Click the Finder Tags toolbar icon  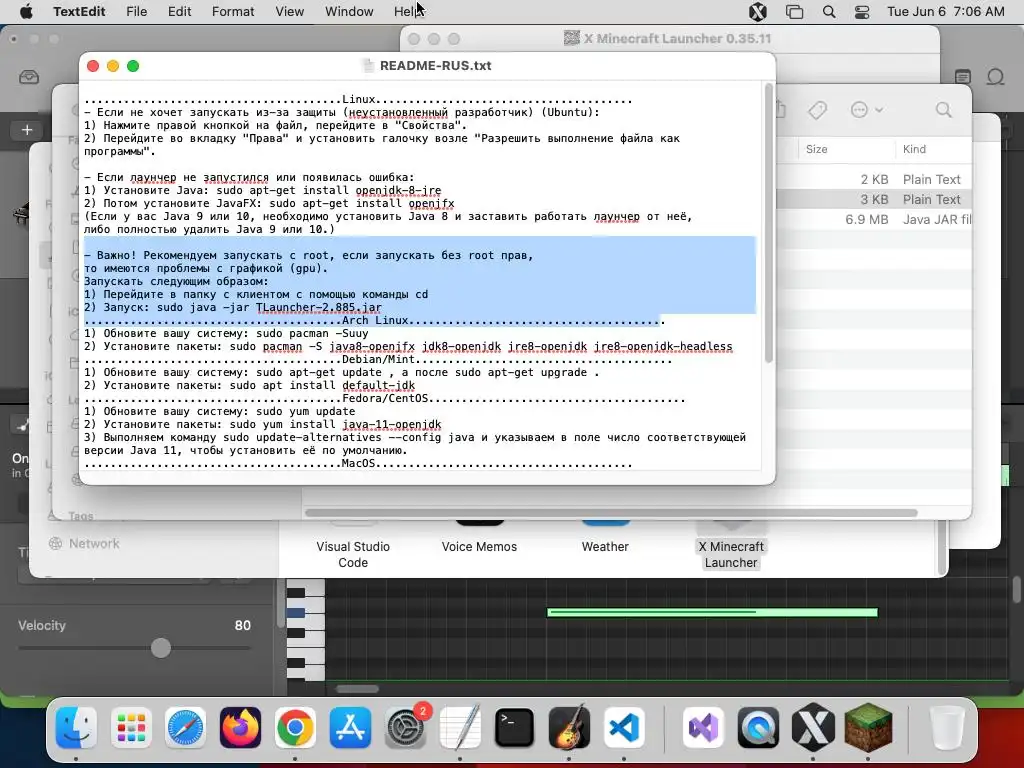(x=817, y=110)
